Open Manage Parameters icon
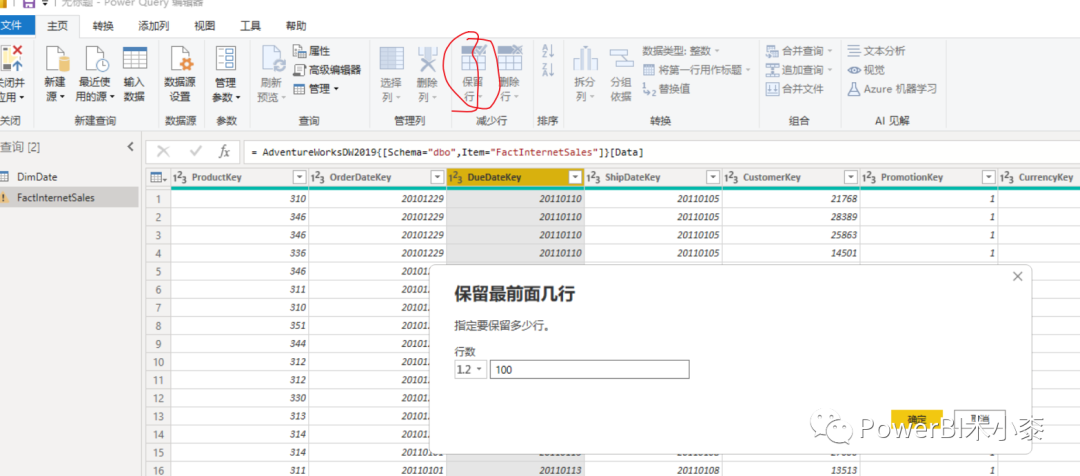 click(x=225, y=59)
